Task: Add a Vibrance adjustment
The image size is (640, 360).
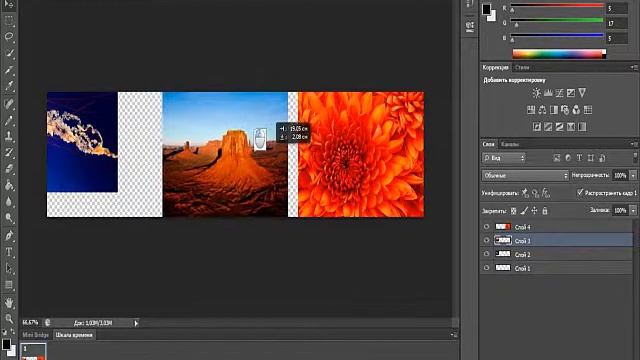Action: 582,93
